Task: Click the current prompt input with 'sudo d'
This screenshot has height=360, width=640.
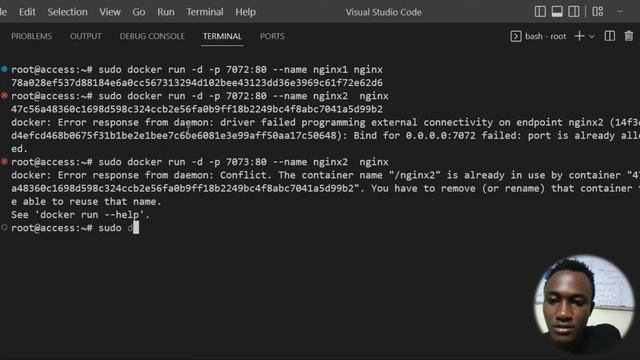Action: point(118,228)
